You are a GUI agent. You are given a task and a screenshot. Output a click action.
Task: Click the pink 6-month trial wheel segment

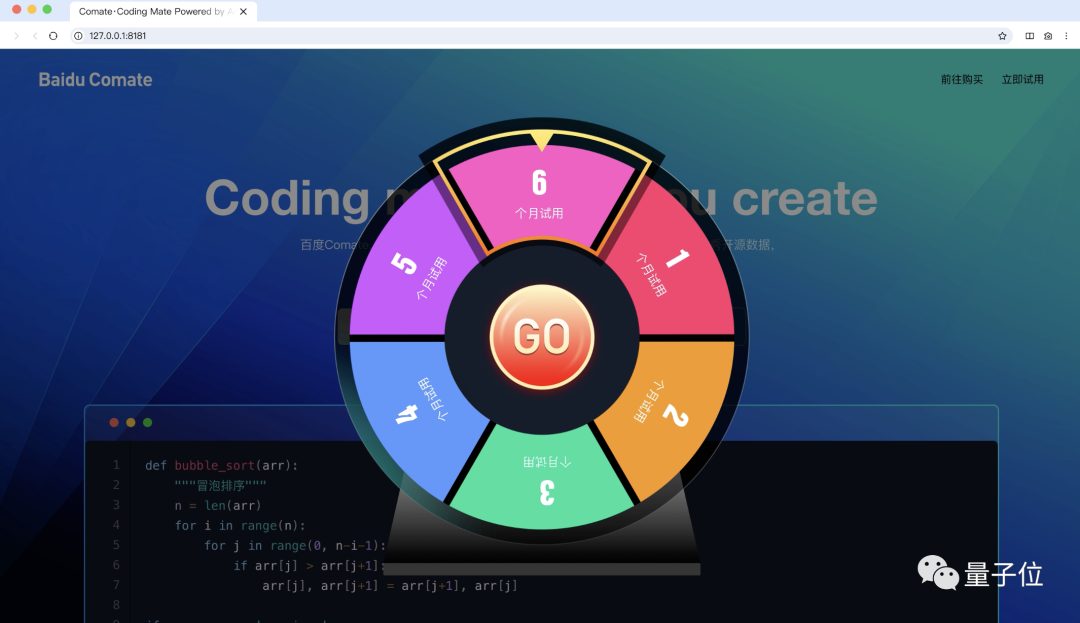pos(540,196)
